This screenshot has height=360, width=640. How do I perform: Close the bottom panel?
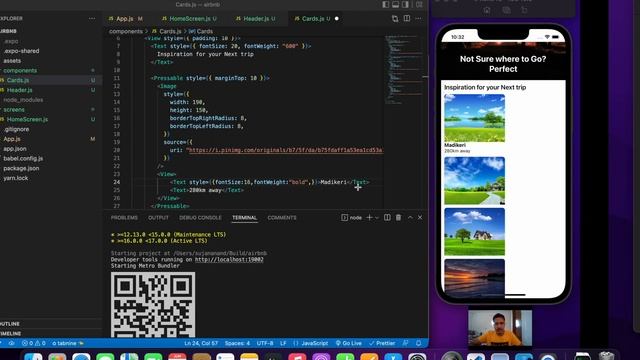(x=420, y=218)
